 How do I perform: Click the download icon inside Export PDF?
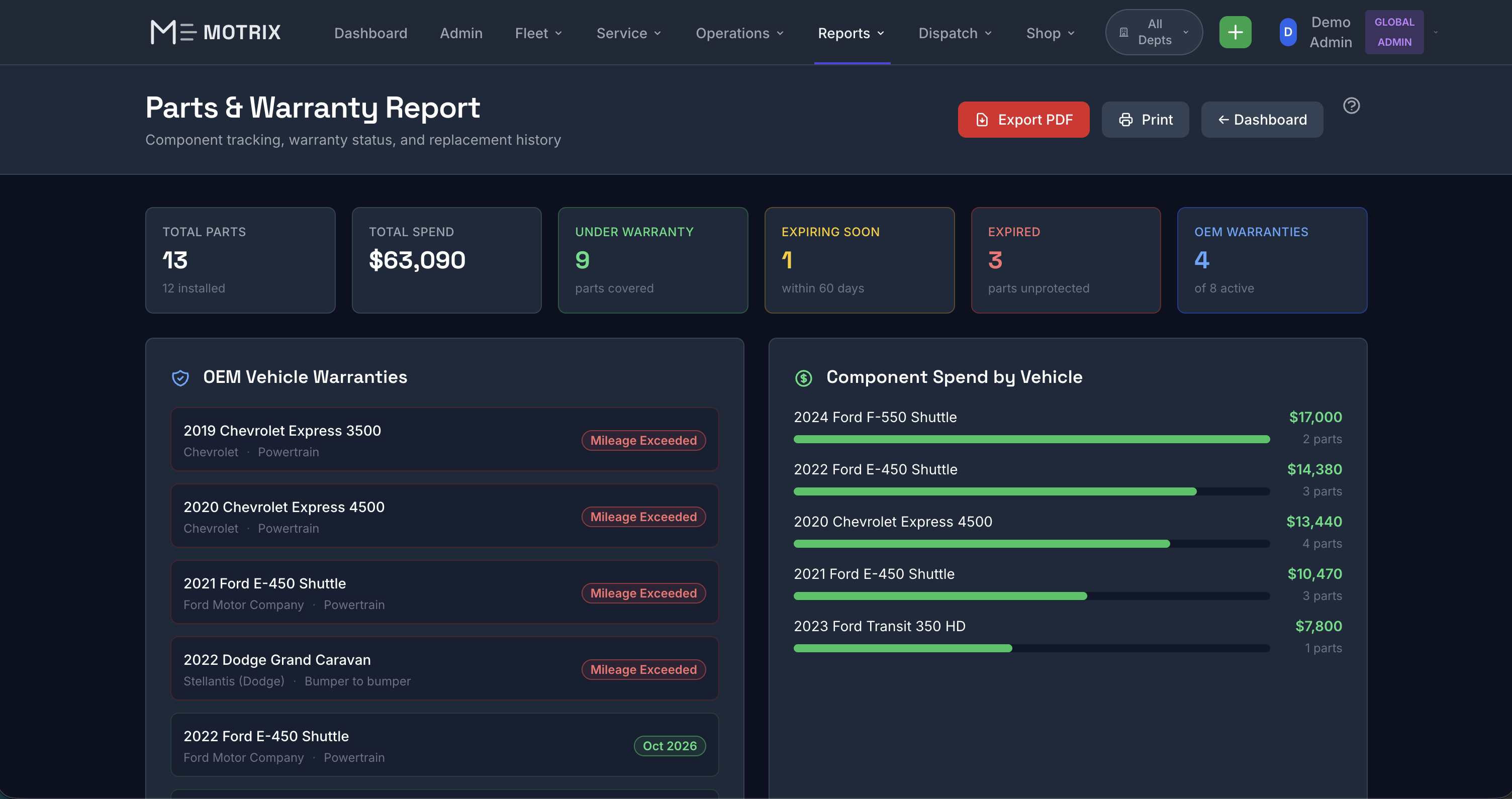pyautogui.click(x=983, y=119)
